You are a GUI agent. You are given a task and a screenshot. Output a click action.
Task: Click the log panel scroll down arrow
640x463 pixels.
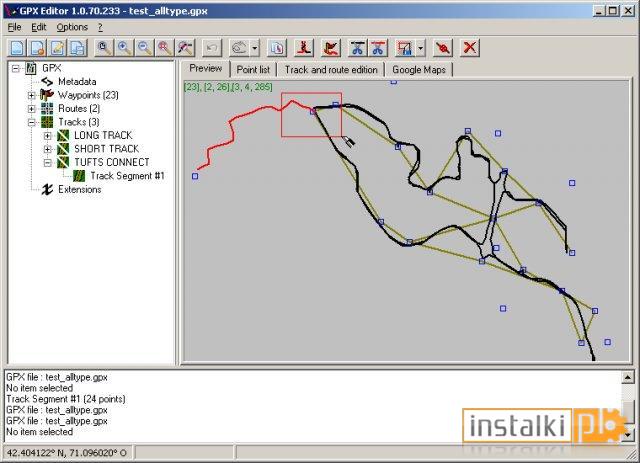coord(627,435)
